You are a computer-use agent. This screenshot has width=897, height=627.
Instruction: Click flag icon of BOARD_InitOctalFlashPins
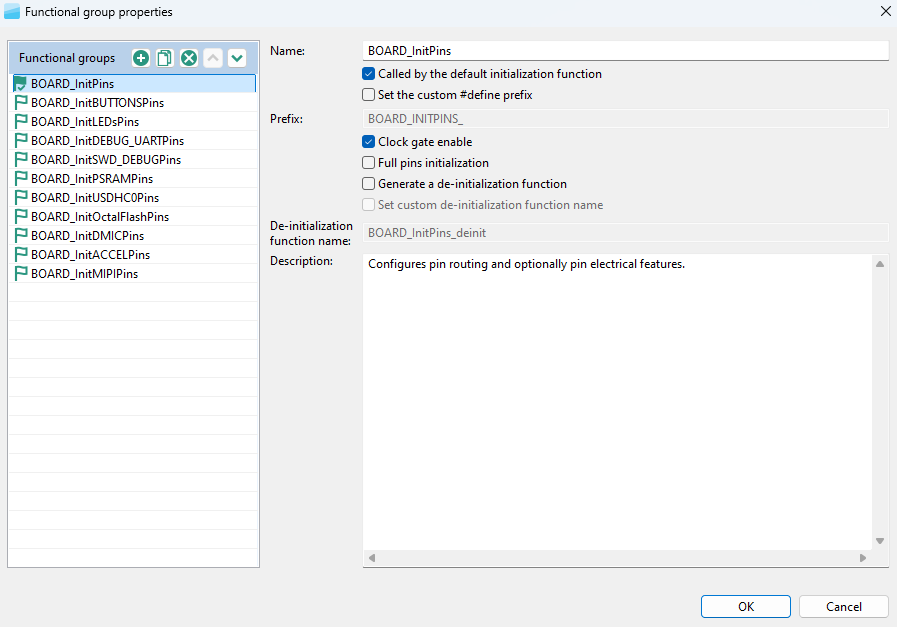[21, 216]
